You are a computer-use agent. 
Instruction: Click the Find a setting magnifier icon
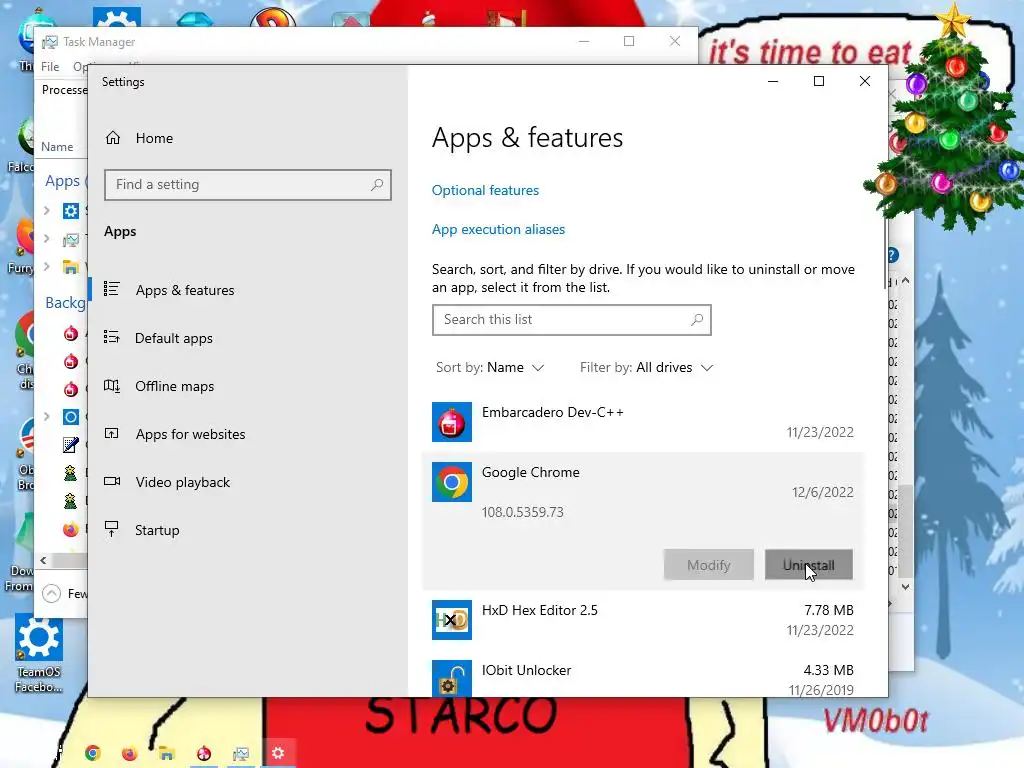pos(377,185)
